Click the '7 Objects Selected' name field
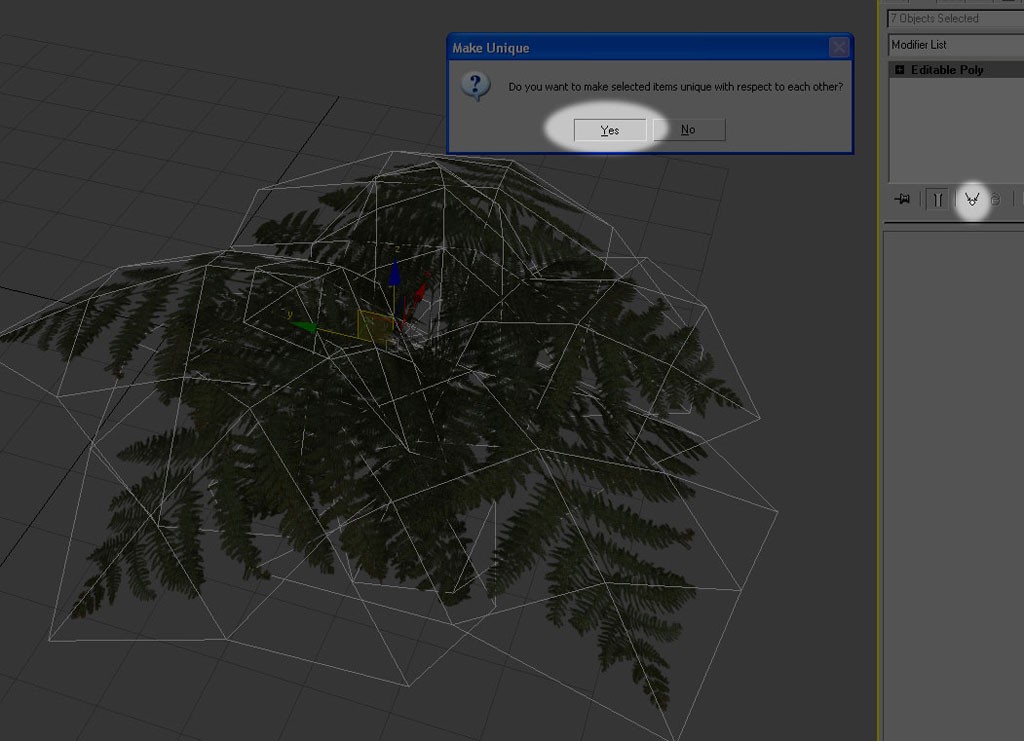The height and width of the screenshot is (741, 1024). coord(955,18)
